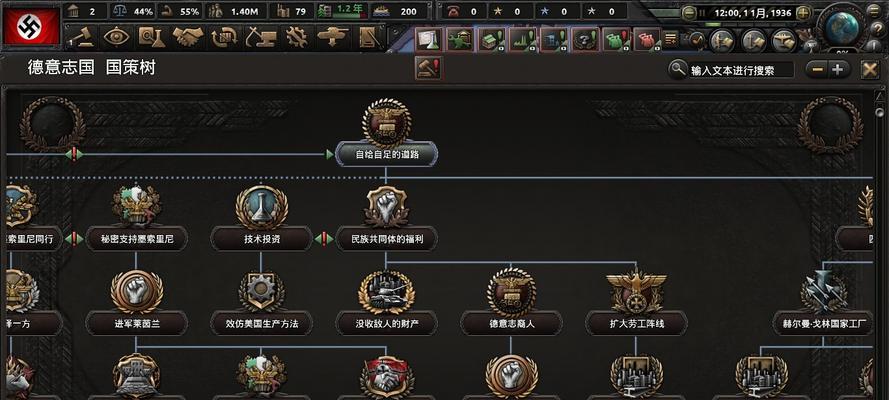Open the logistics notebook icon

370,37
